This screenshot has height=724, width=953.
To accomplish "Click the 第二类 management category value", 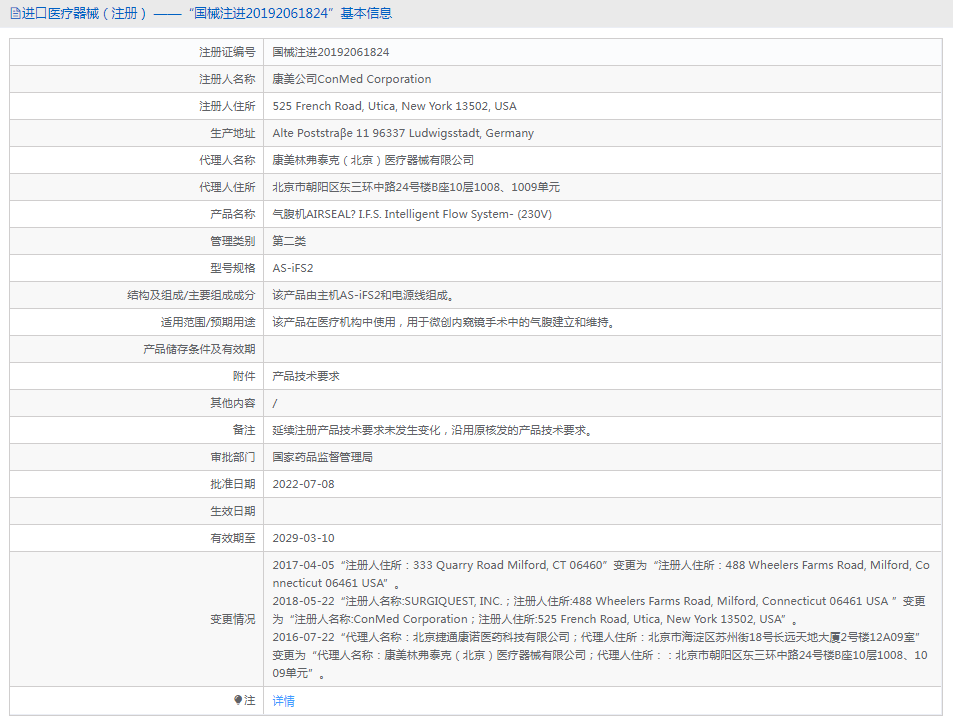I will [289, 241].
